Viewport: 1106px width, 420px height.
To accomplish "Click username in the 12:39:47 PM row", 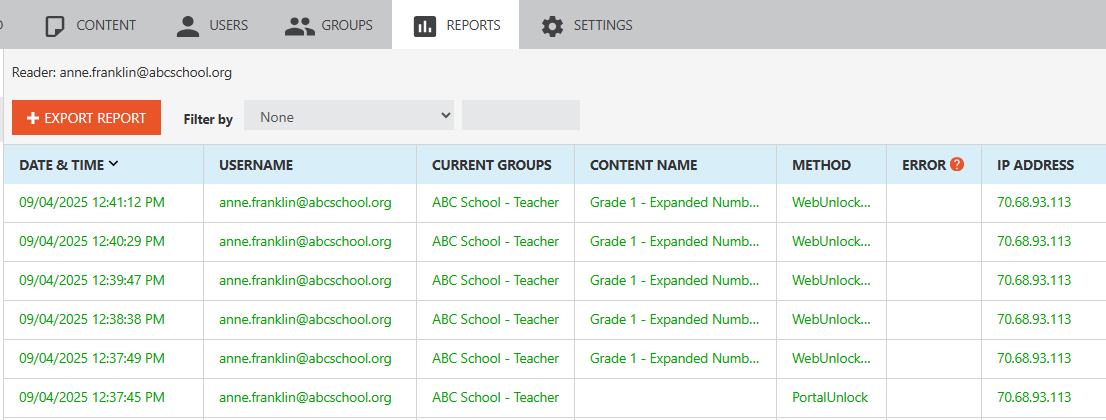I will point(305,280).
